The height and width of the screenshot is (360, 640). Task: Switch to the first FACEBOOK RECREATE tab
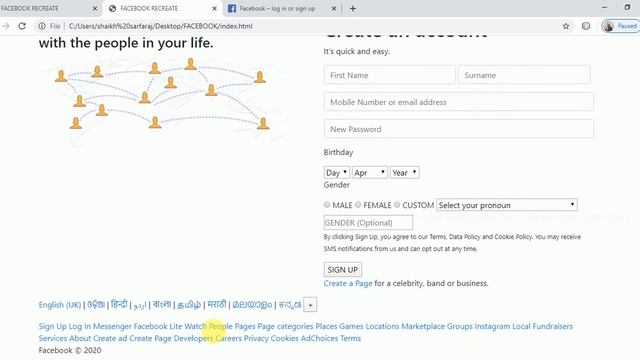click(47, 8)
